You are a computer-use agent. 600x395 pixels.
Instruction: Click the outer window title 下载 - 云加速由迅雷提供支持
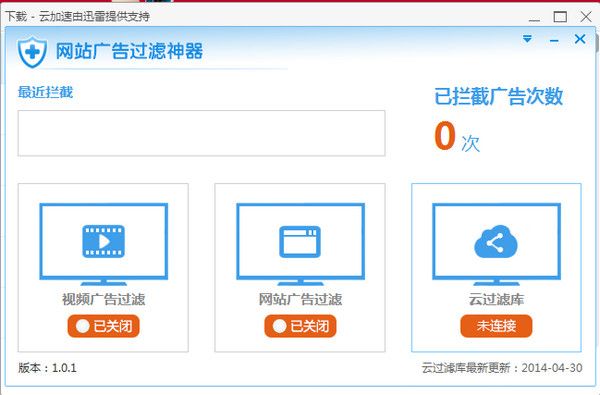pos(77,16)
